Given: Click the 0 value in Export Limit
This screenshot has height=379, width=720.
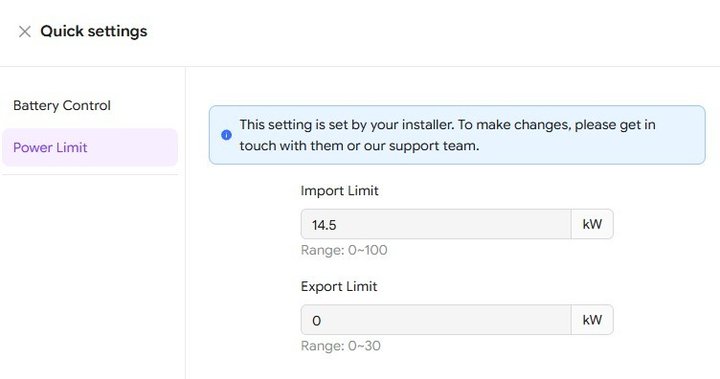Looking at the screenshot, I should pos(316,321).
